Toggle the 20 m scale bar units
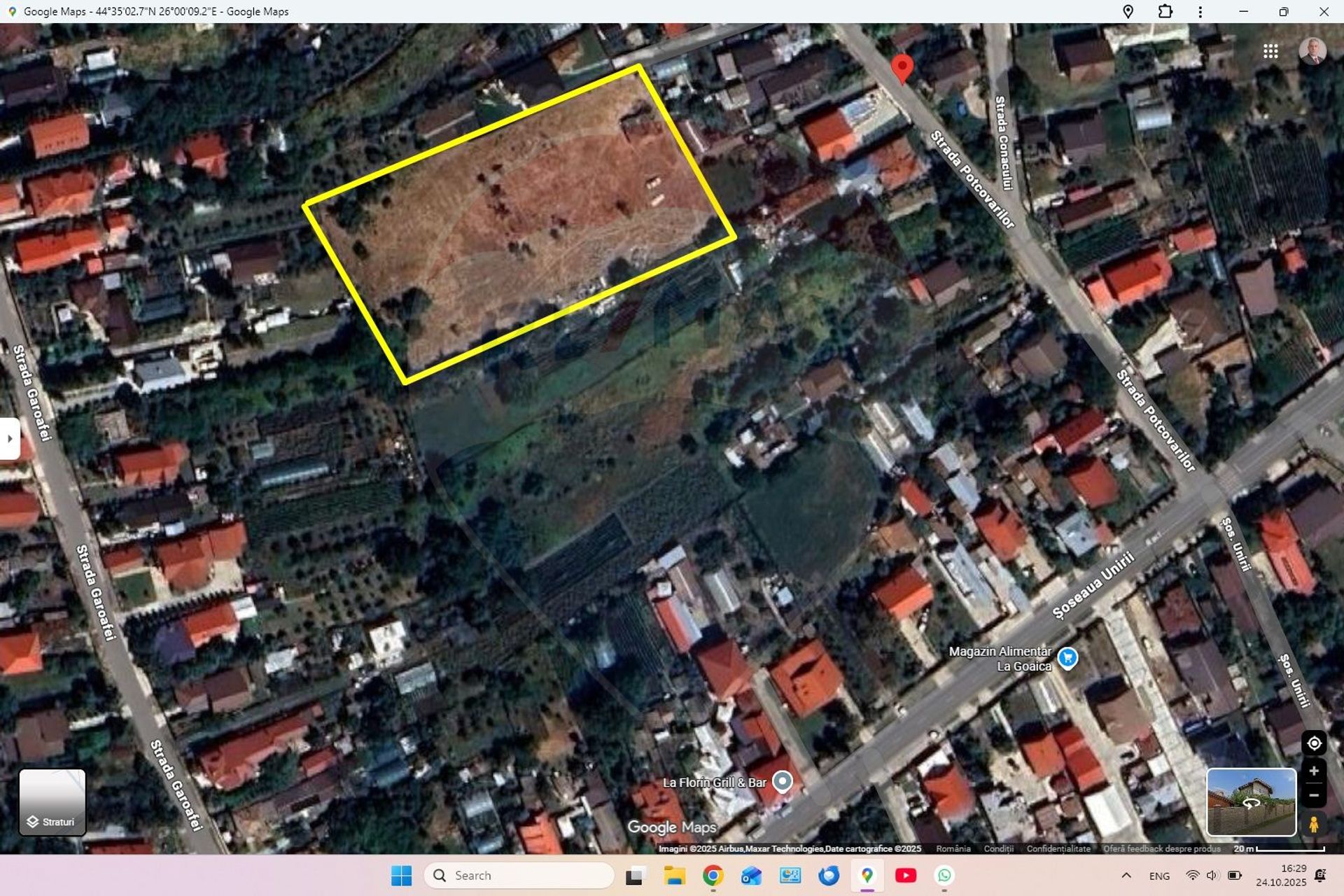 point(1279,848)
